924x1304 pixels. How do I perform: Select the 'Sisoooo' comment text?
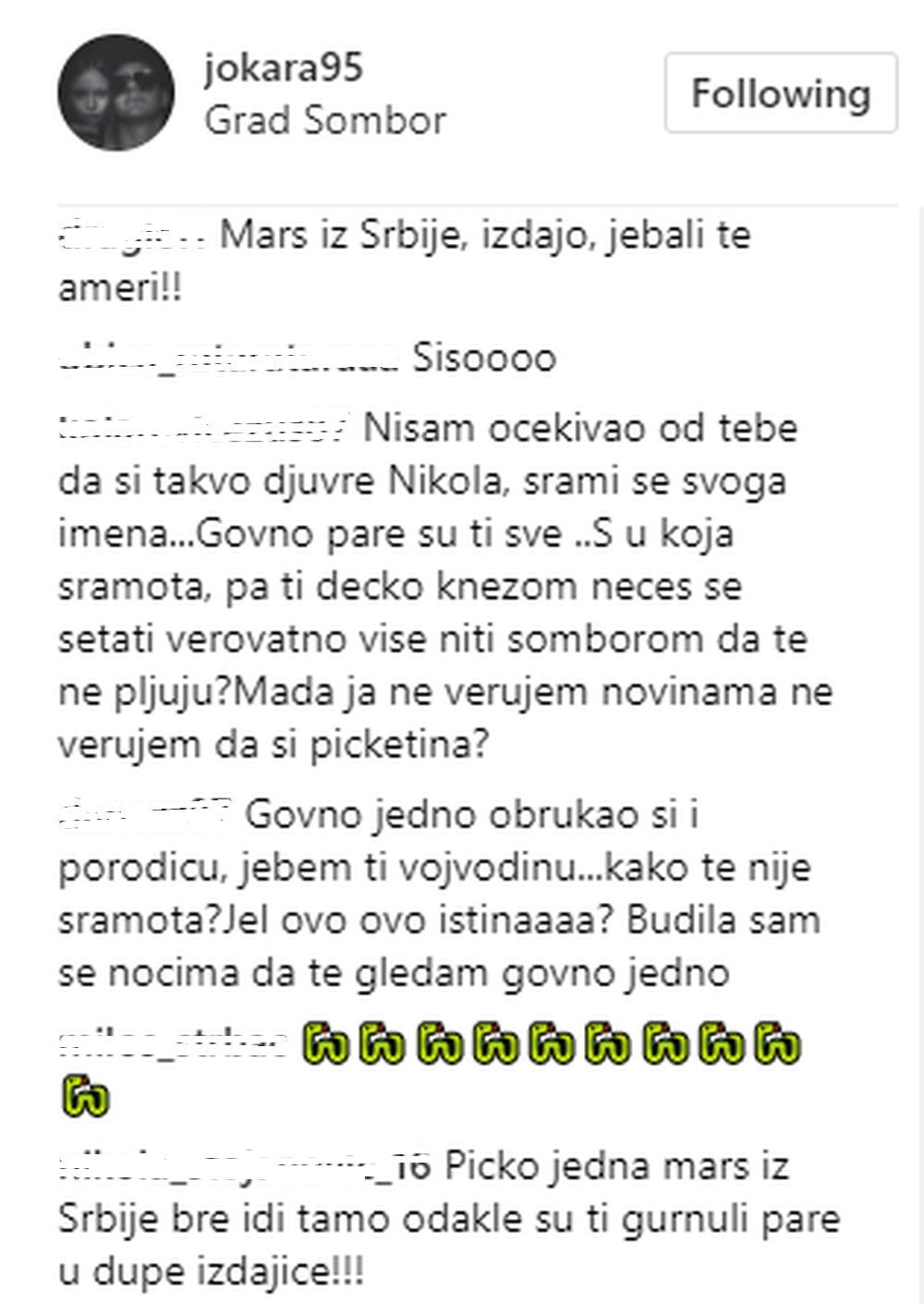(x=484, y=357)
